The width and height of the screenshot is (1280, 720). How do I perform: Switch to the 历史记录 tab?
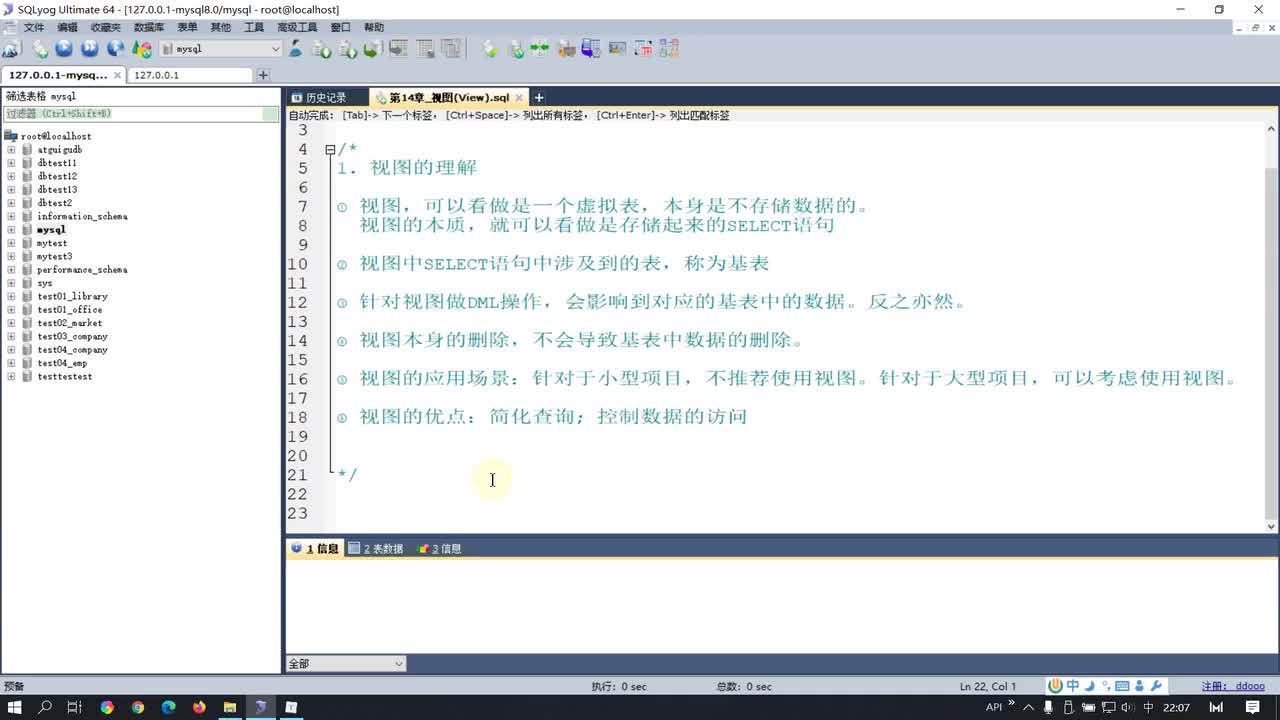click(326, 98)
